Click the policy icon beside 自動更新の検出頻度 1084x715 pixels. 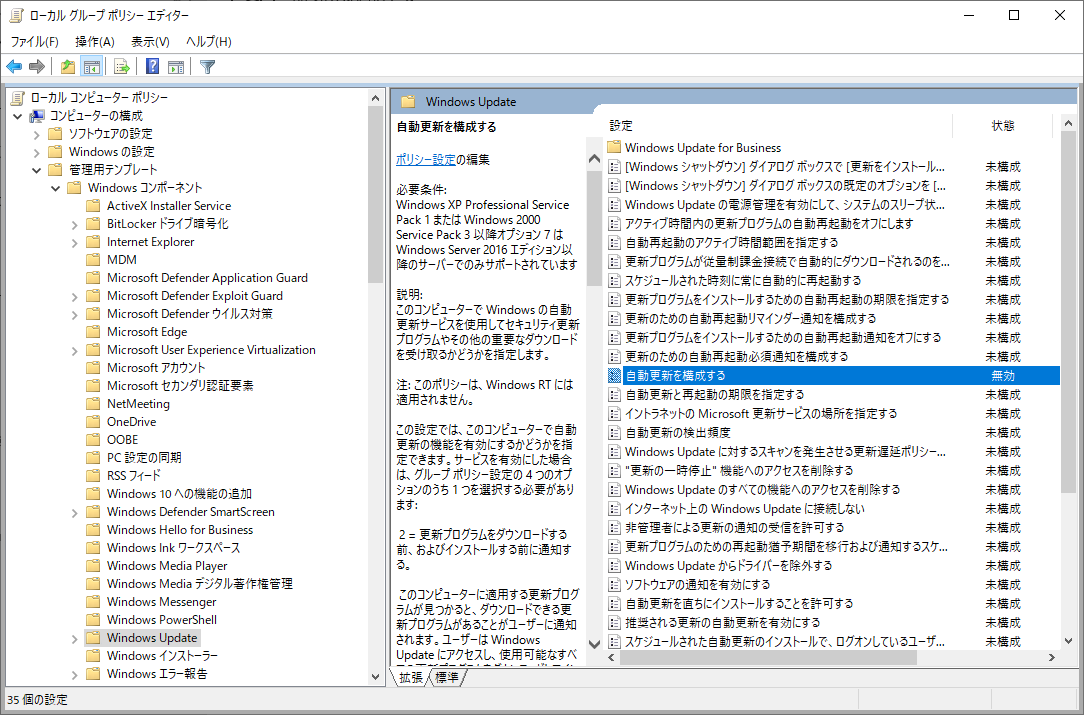pos(614,433)
